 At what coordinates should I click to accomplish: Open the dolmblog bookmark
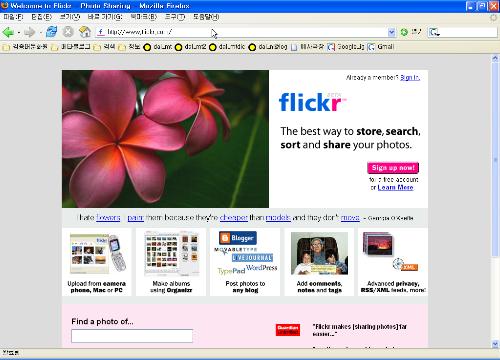[268, 47]
